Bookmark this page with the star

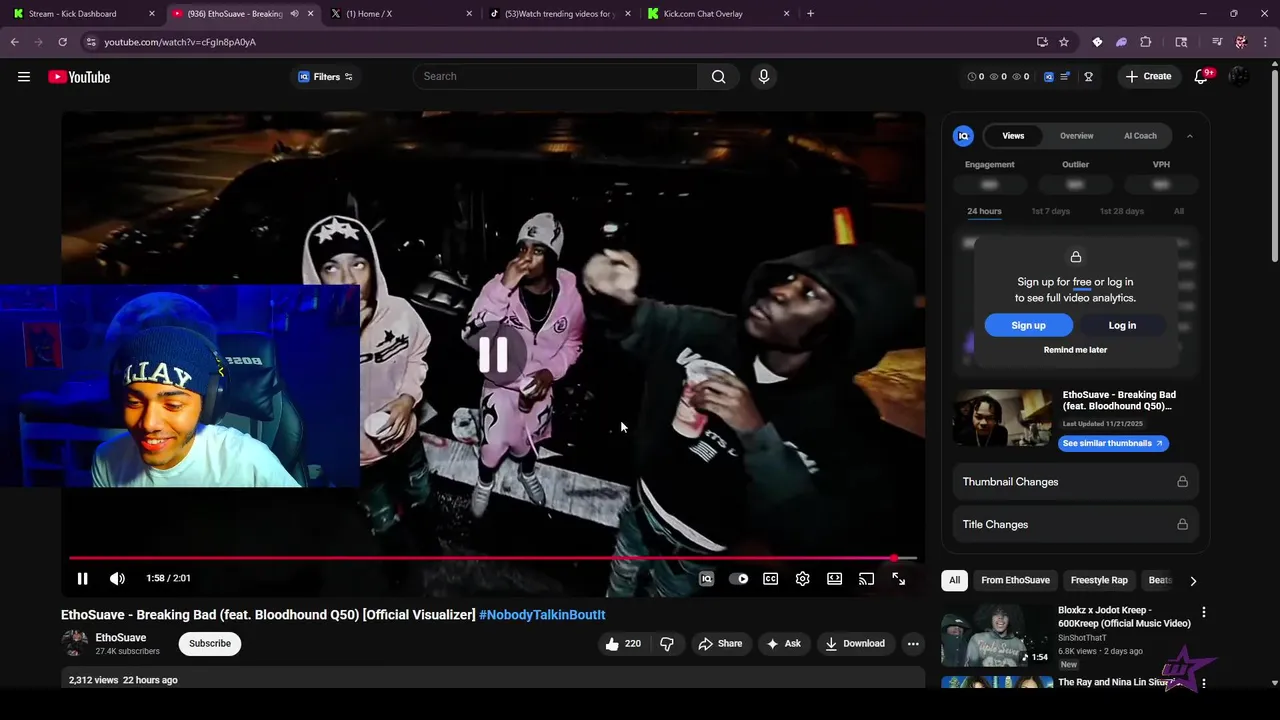1064,42
